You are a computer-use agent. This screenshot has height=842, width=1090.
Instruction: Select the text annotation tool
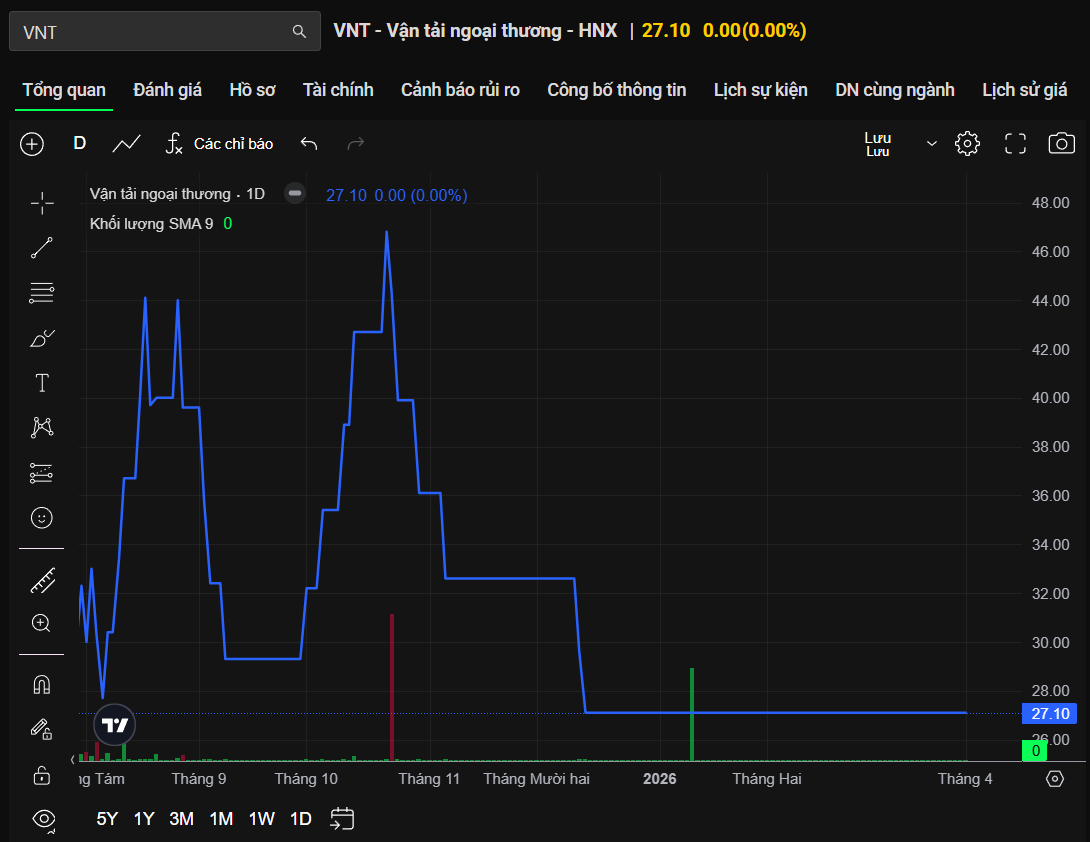pyautogui.click(x=42, y=383)
